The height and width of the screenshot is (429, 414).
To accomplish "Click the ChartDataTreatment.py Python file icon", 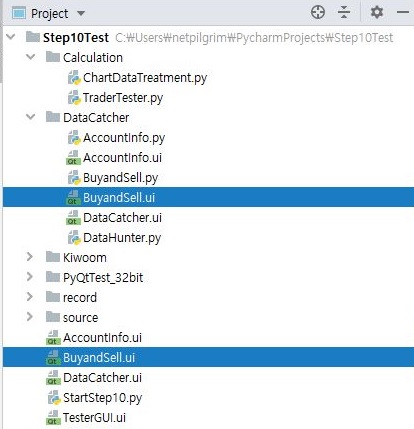I will [74, 78].
